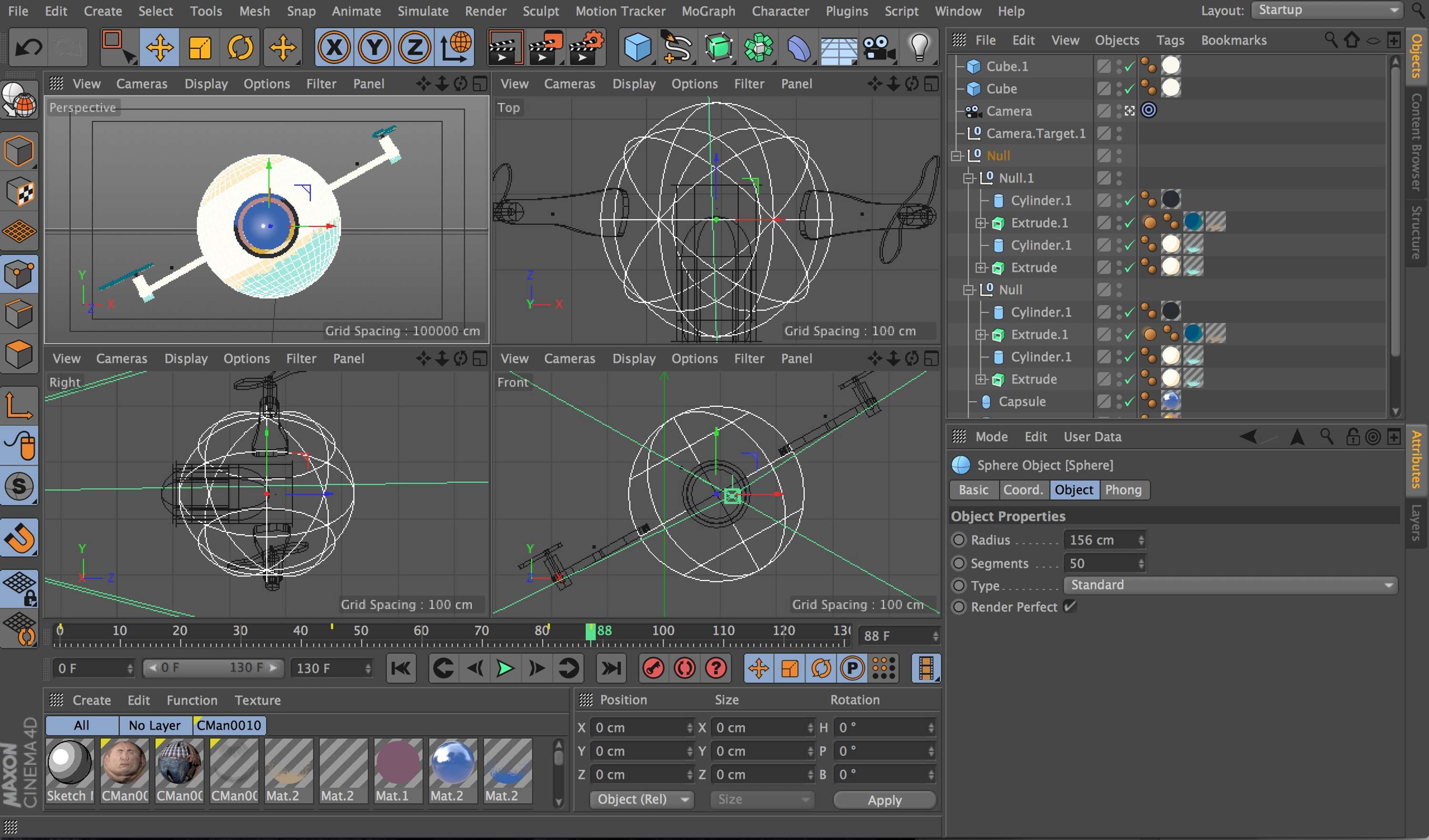Click the Record Active Objects key button
Image resolution: width=1429 pixels, height=840 pixels.
tap(653, 668)
